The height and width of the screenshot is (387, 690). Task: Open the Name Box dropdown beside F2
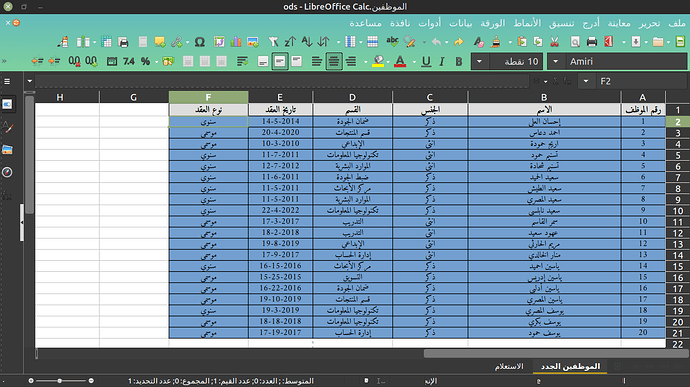tap(586, 81)
